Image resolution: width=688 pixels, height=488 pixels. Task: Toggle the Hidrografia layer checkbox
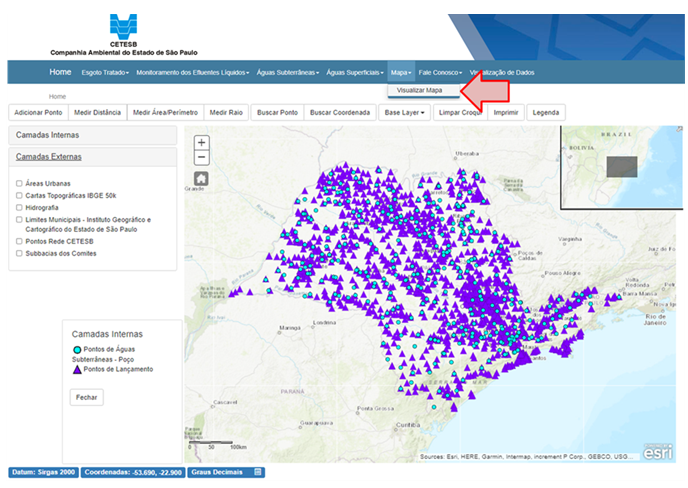coord(19,207)
